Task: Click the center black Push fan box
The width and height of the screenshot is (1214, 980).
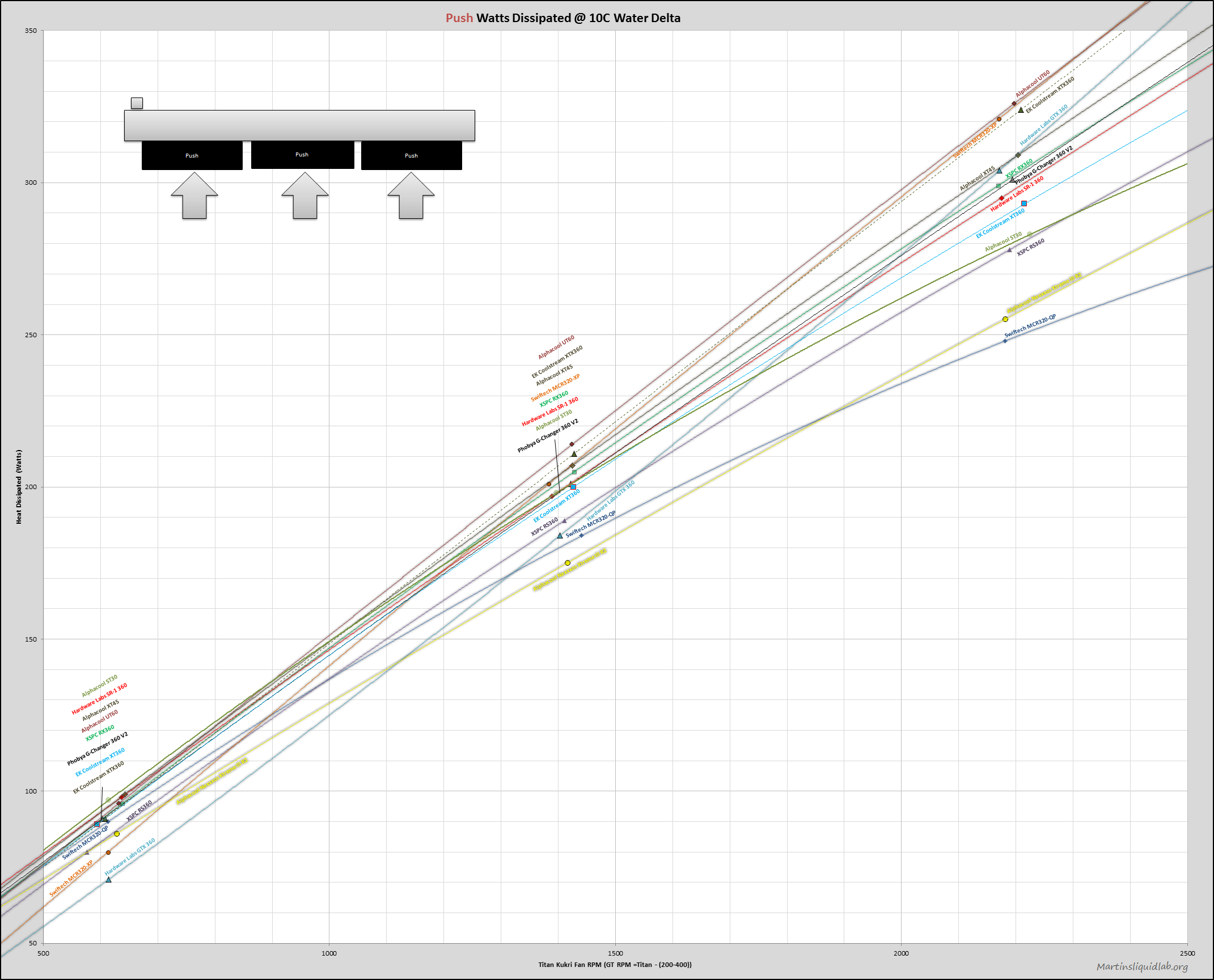Action: [302, 155]
